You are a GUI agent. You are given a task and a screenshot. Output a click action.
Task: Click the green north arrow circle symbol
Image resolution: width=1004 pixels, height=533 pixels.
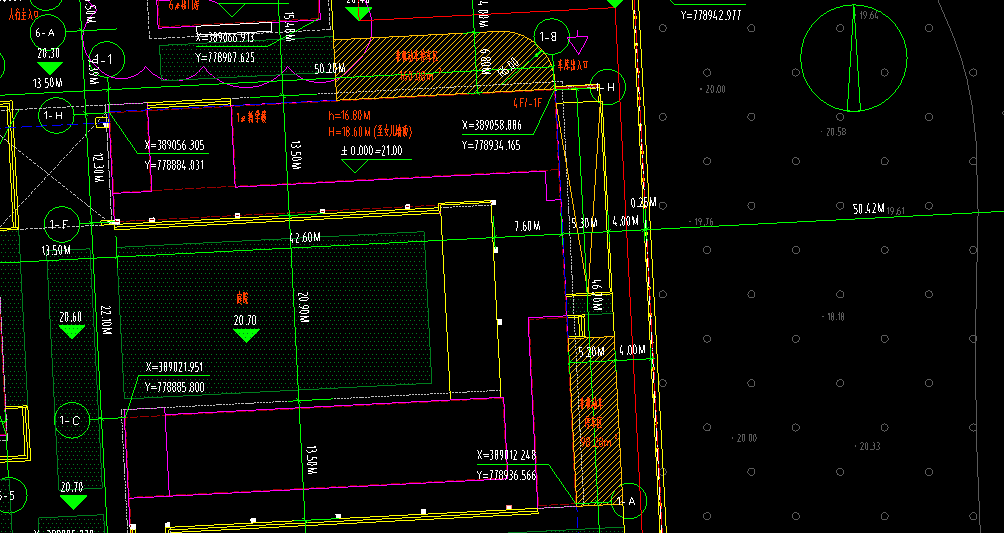[x=854, y=58]
